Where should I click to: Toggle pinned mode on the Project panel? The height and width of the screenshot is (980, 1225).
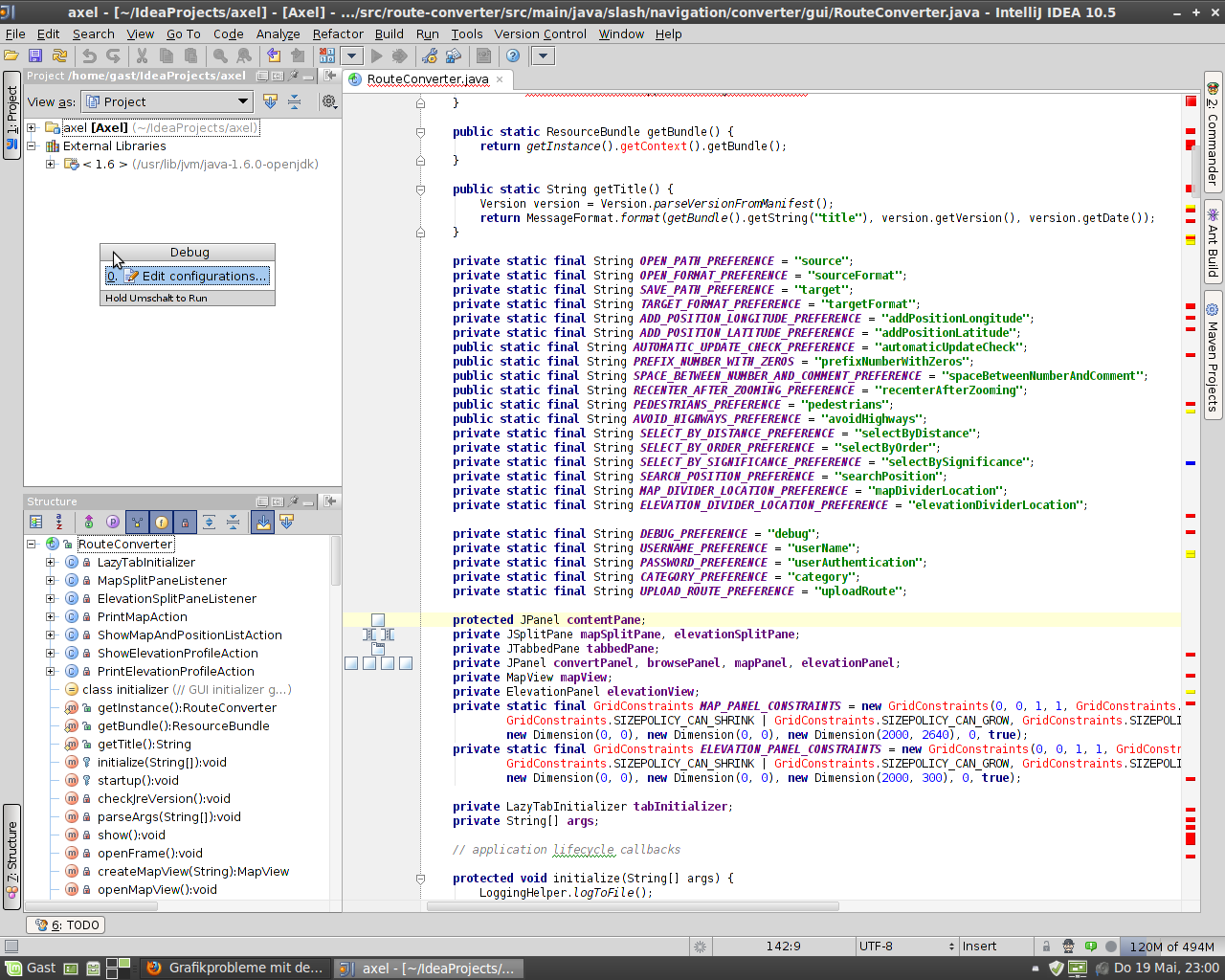294,76
